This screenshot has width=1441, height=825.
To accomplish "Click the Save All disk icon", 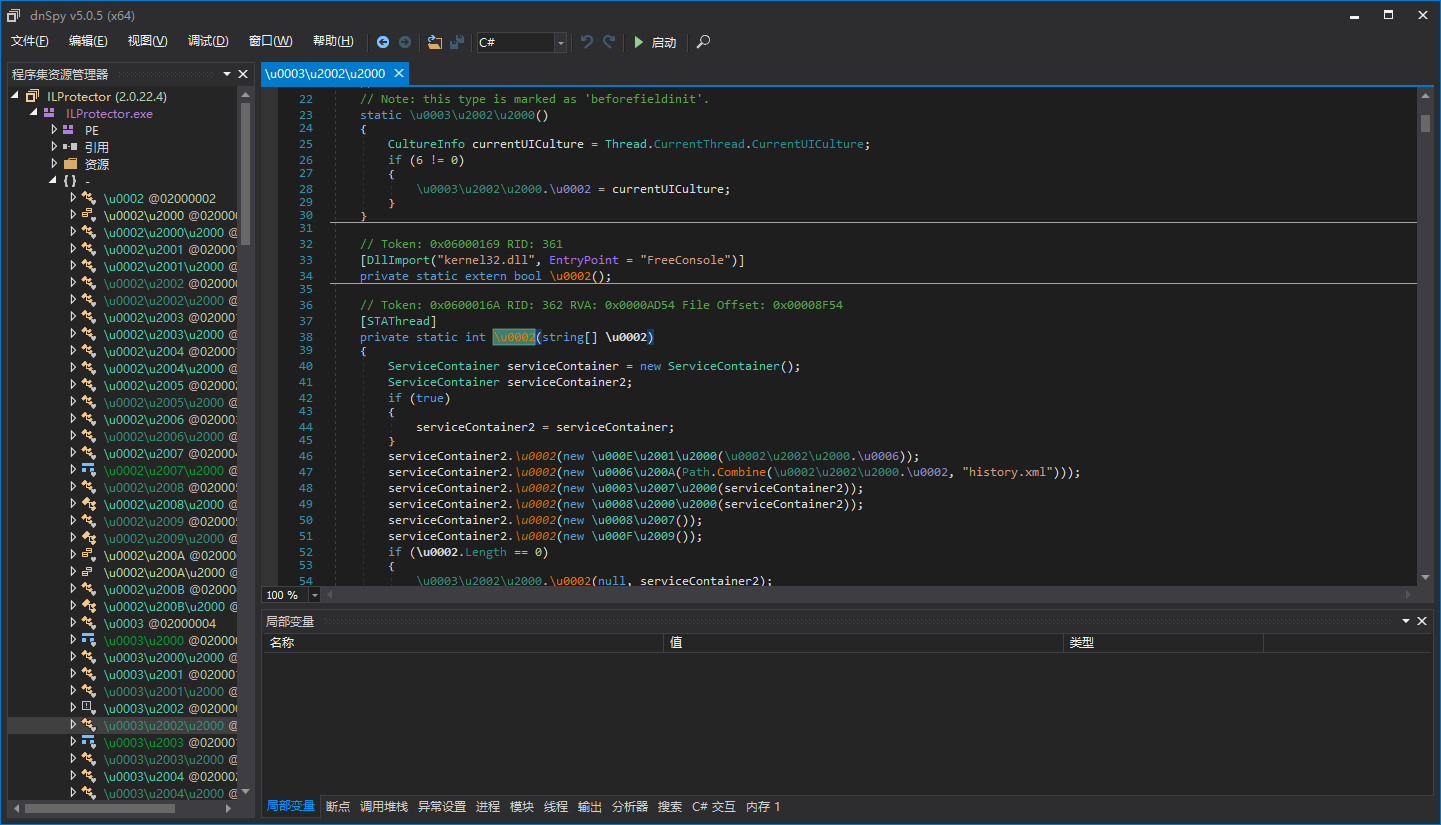I will tap(457, 42).
